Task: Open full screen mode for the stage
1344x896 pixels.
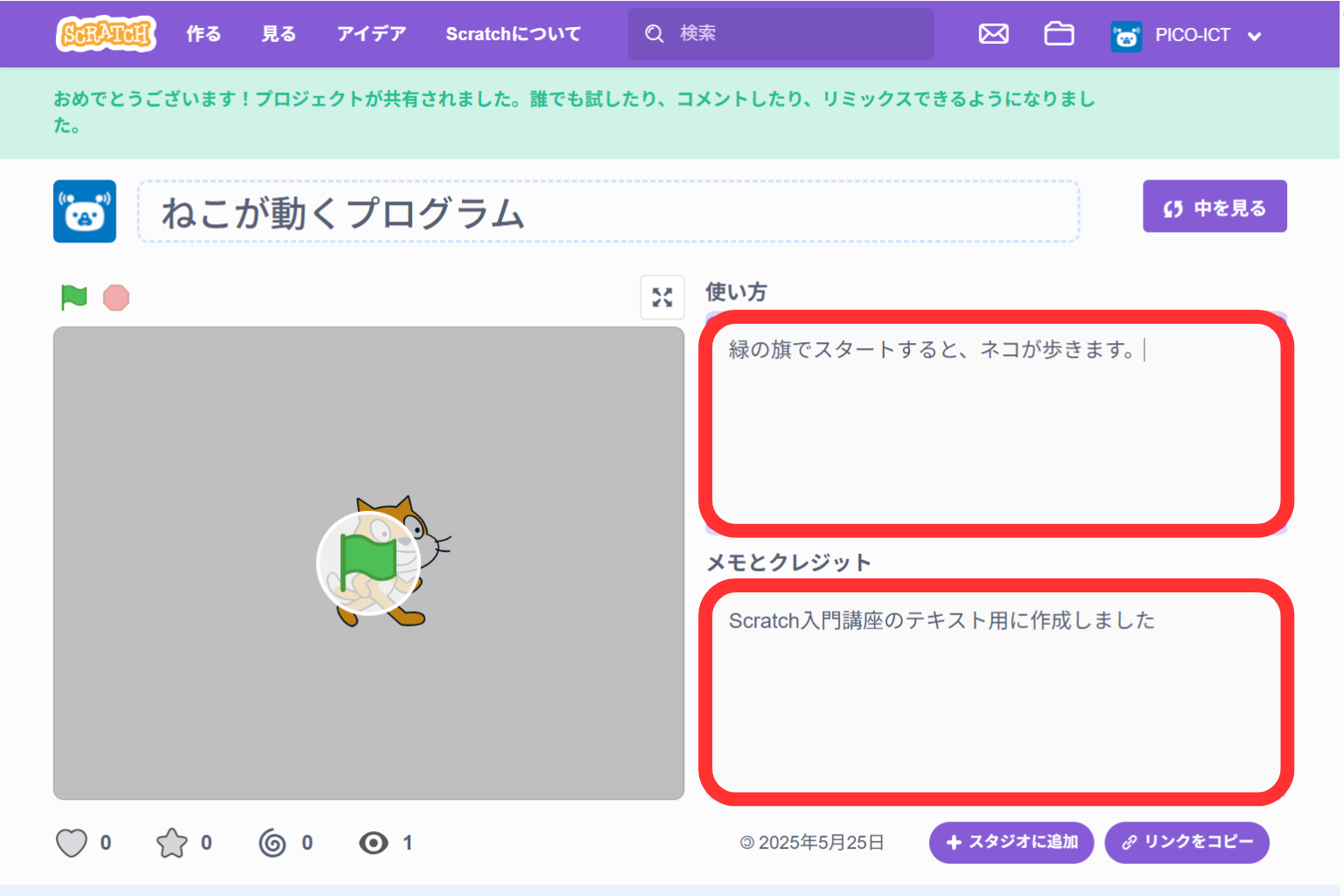Action: [662, 297]
